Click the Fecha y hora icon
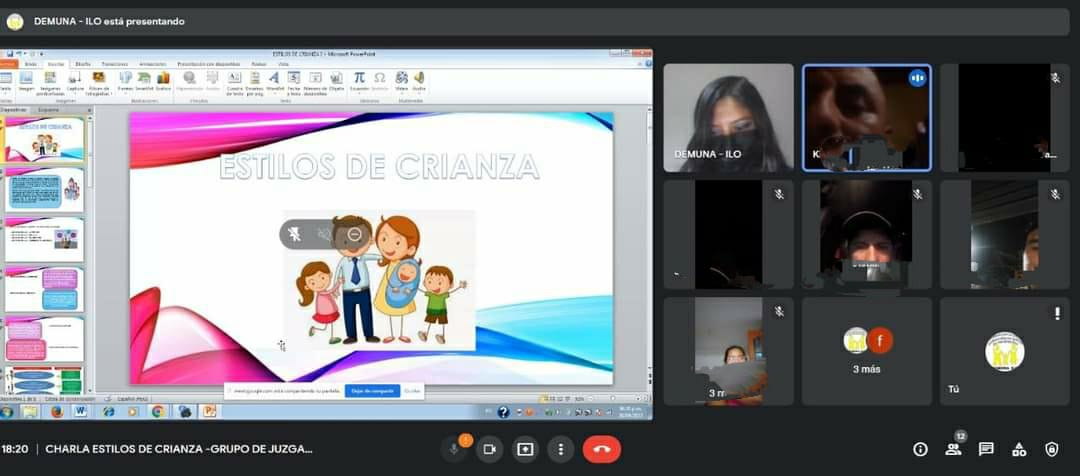Viewport: 1080px width, 476px height. point(293,84)
